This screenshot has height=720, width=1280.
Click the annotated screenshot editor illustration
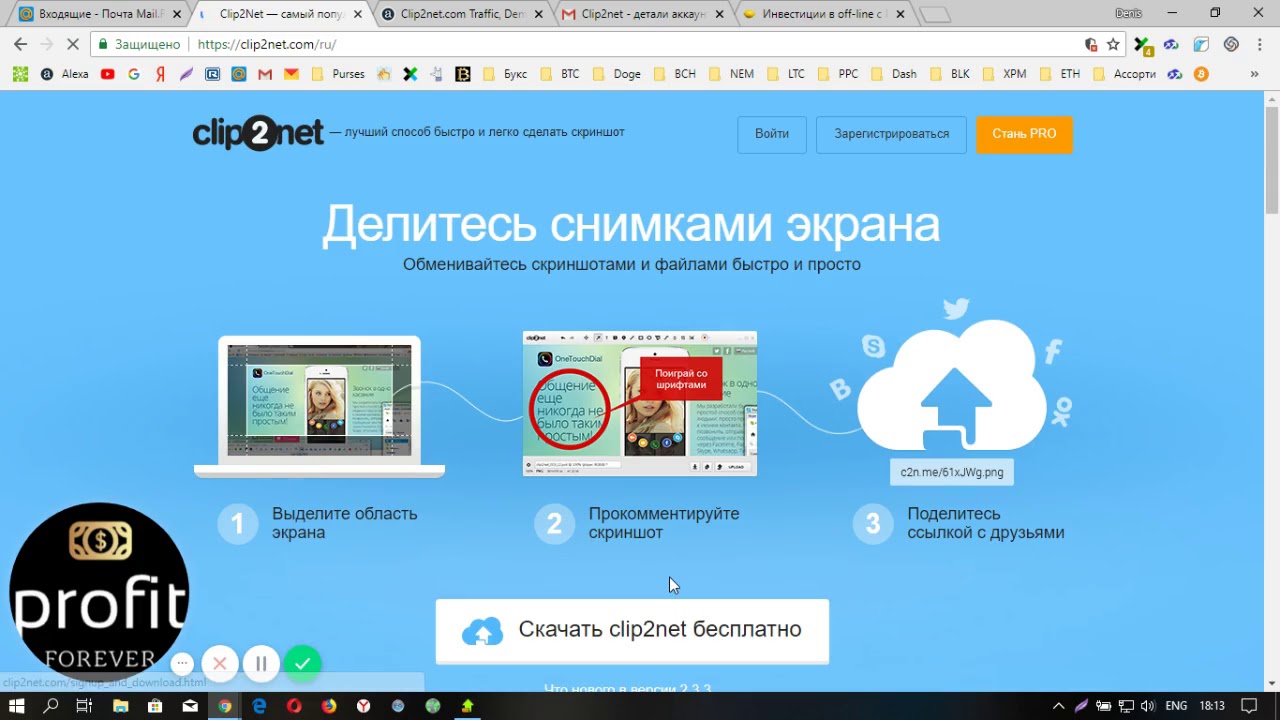[x=640, y=403]
